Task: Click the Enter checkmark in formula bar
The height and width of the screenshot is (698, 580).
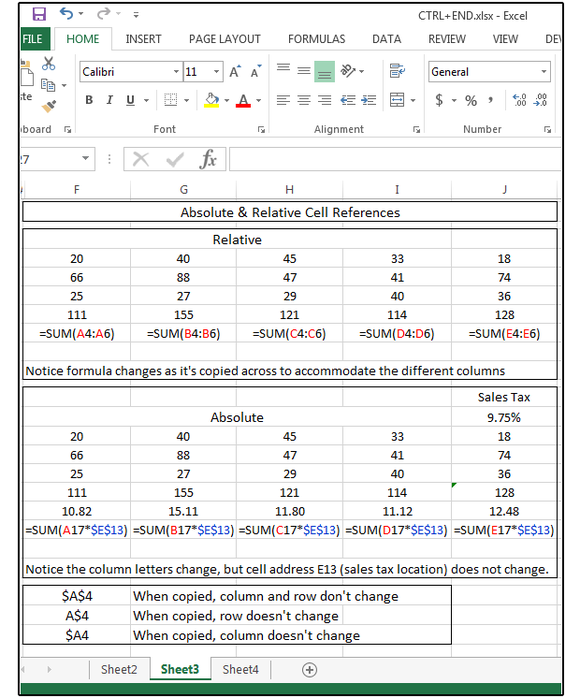Action: point(174,159)
